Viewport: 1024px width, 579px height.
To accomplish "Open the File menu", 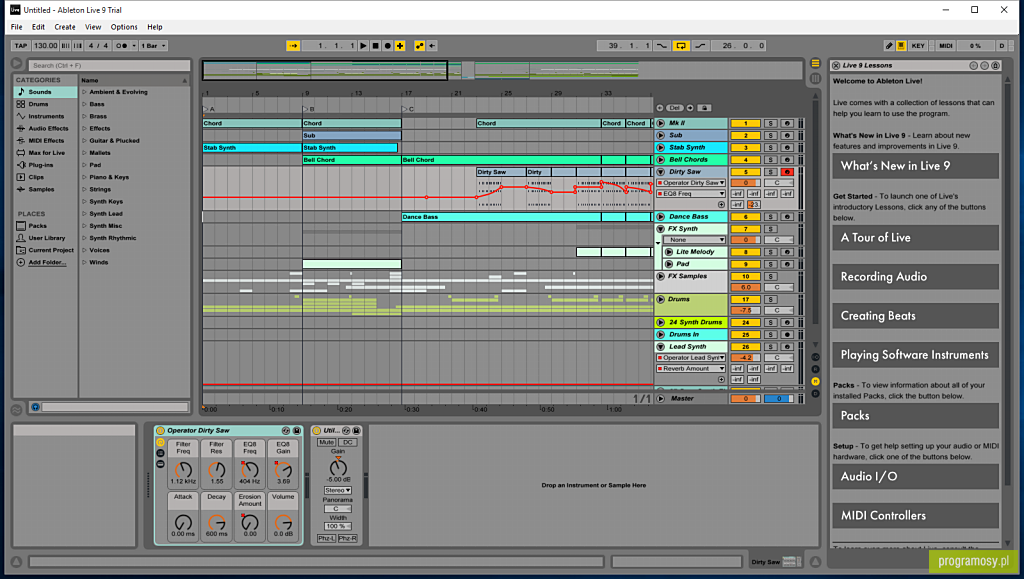I will click(x=16, y=27).
